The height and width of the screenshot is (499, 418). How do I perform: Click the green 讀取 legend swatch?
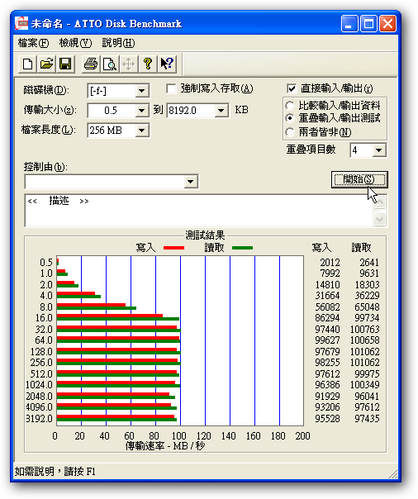point(242,248)
